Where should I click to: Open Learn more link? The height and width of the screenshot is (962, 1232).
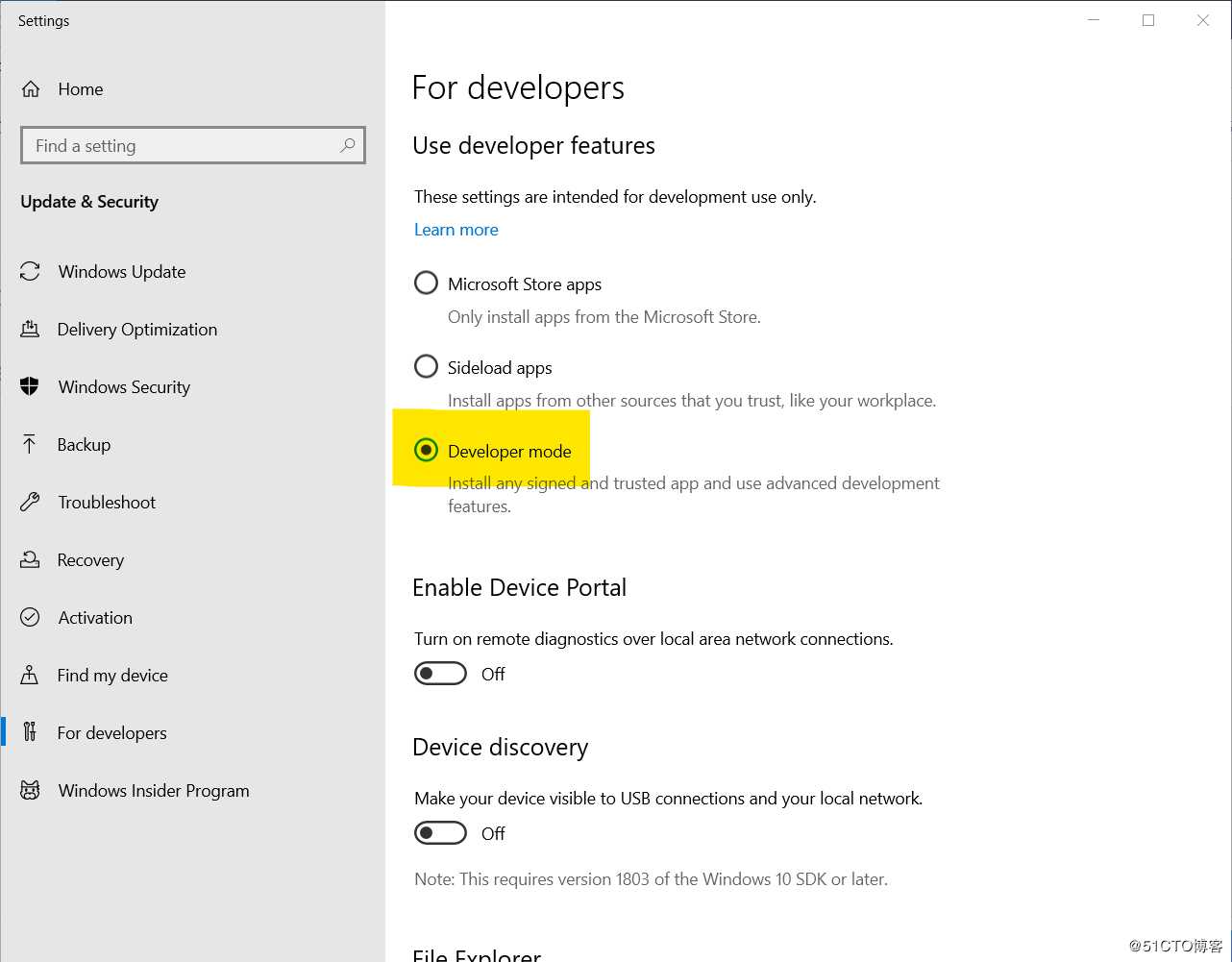(x=456, y=230)
